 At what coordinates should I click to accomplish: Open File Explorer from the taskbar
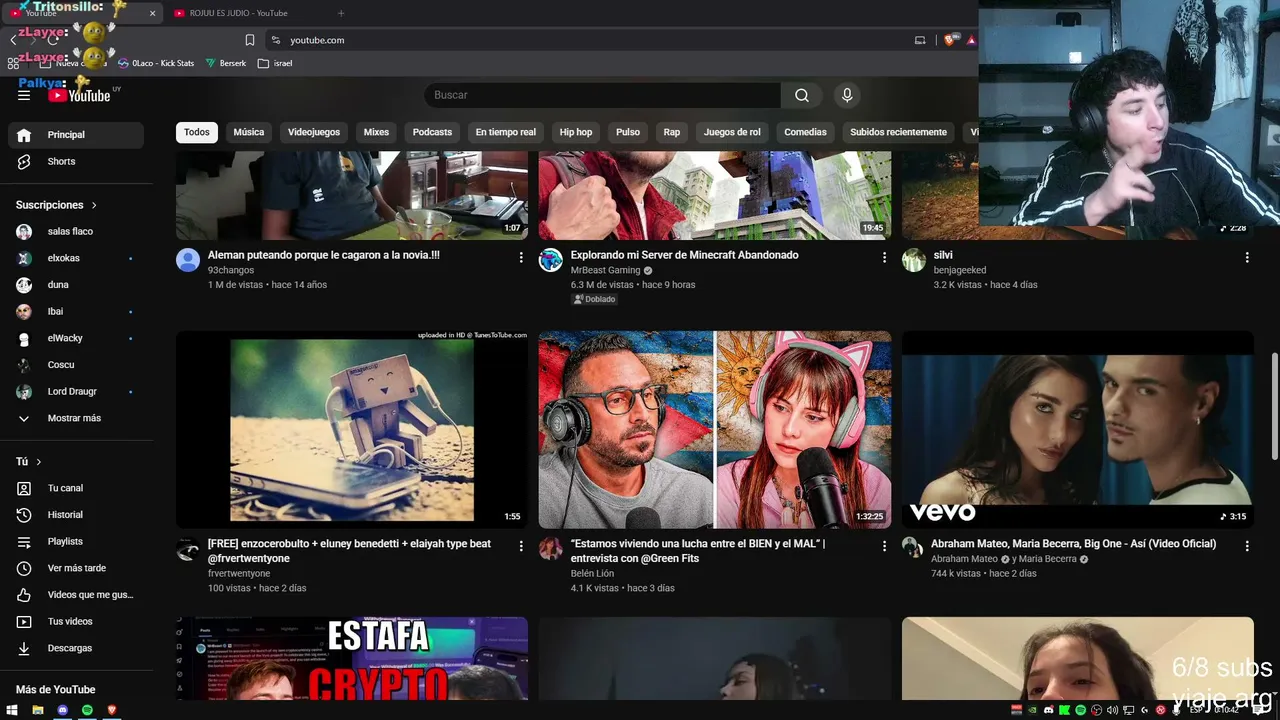coord(38,710)
